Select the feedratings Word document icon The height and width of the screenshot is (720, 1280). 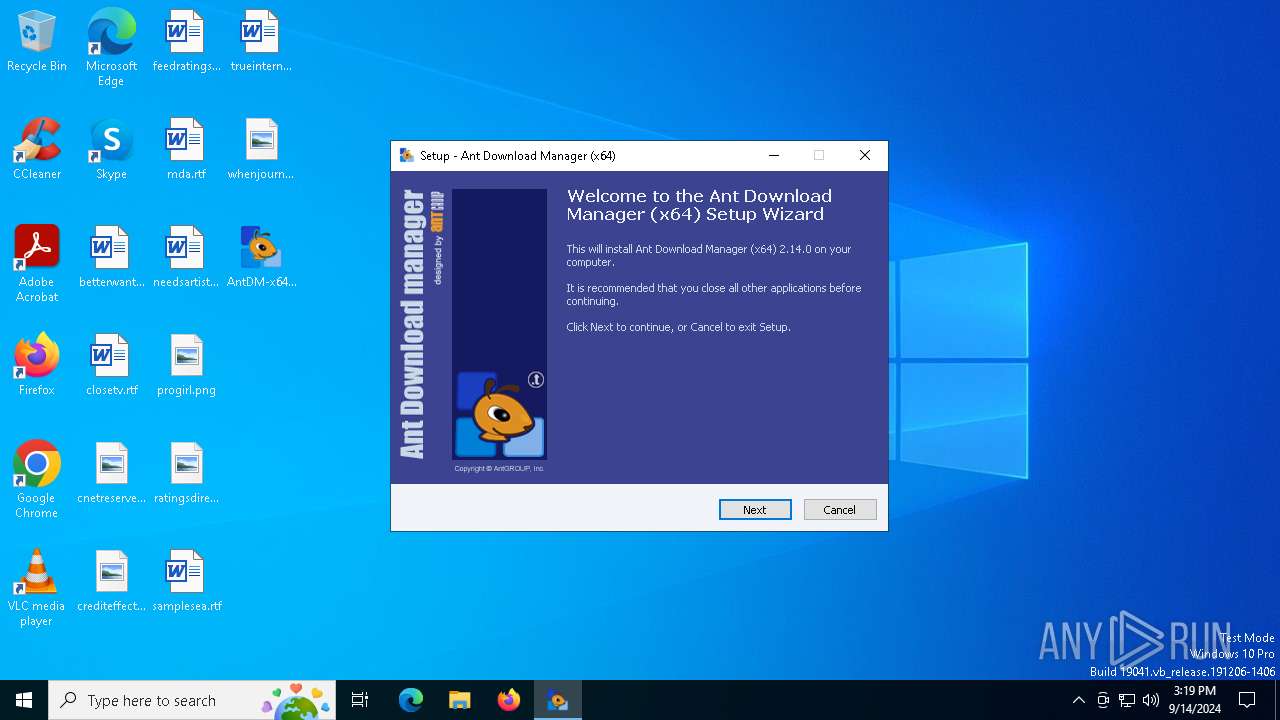186,41
